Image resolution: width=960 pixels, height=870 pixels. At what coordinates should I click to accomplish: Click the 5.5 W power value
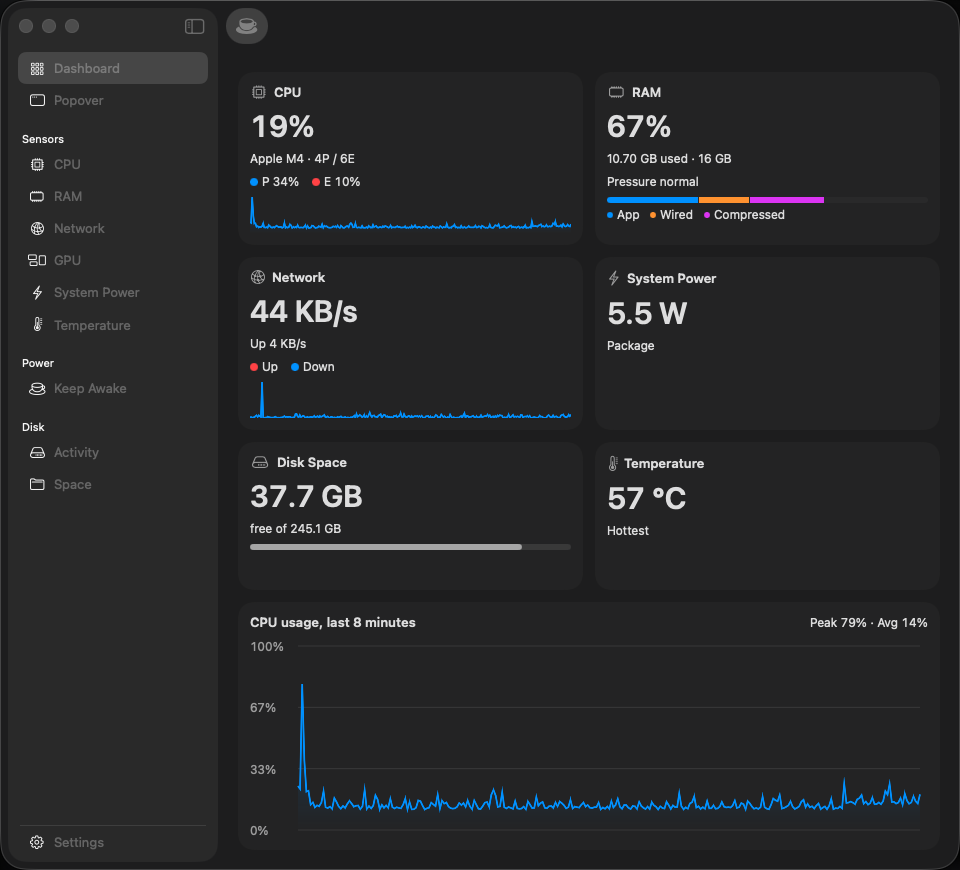pyautogui.click(x=647, y=313)
